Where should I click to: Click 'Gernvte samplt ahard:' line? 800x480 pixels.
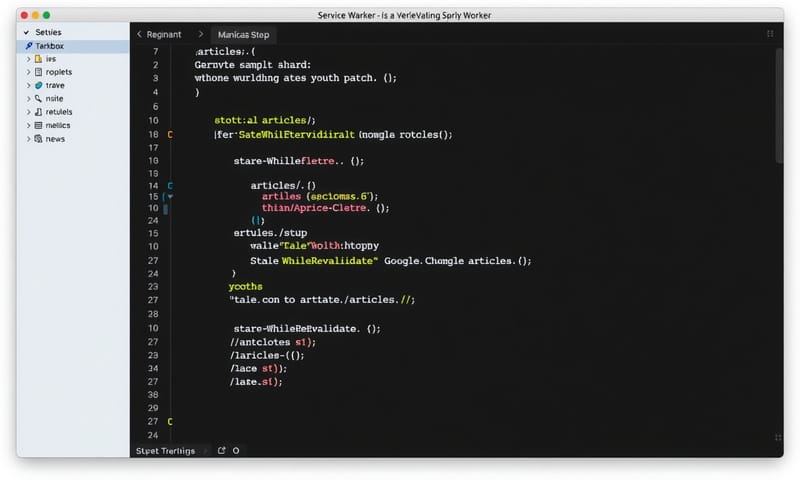coord(253,65)
